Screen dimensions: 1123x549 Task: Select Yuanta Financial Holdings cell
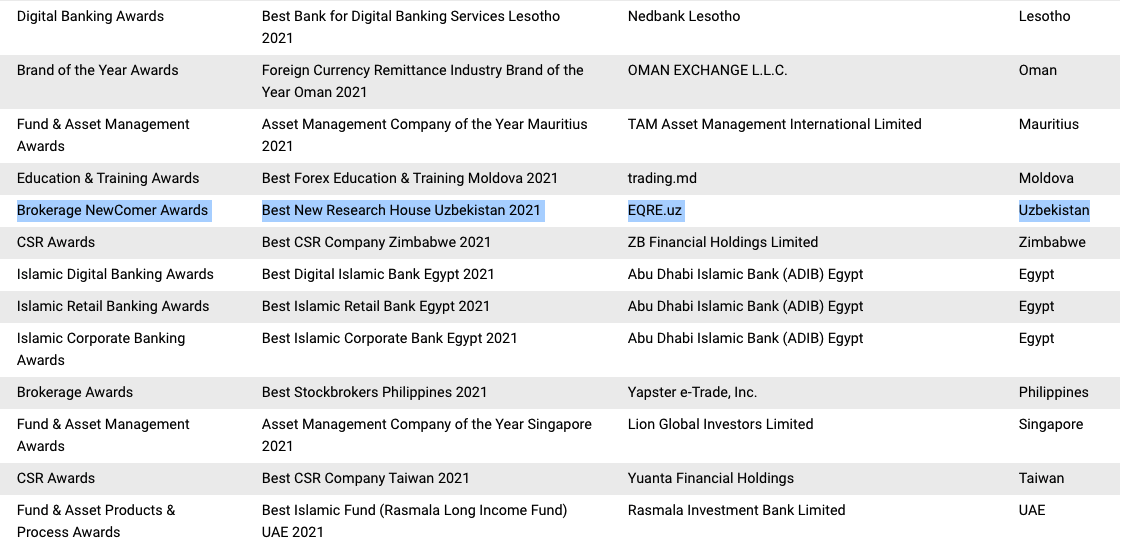pos(710,478)
